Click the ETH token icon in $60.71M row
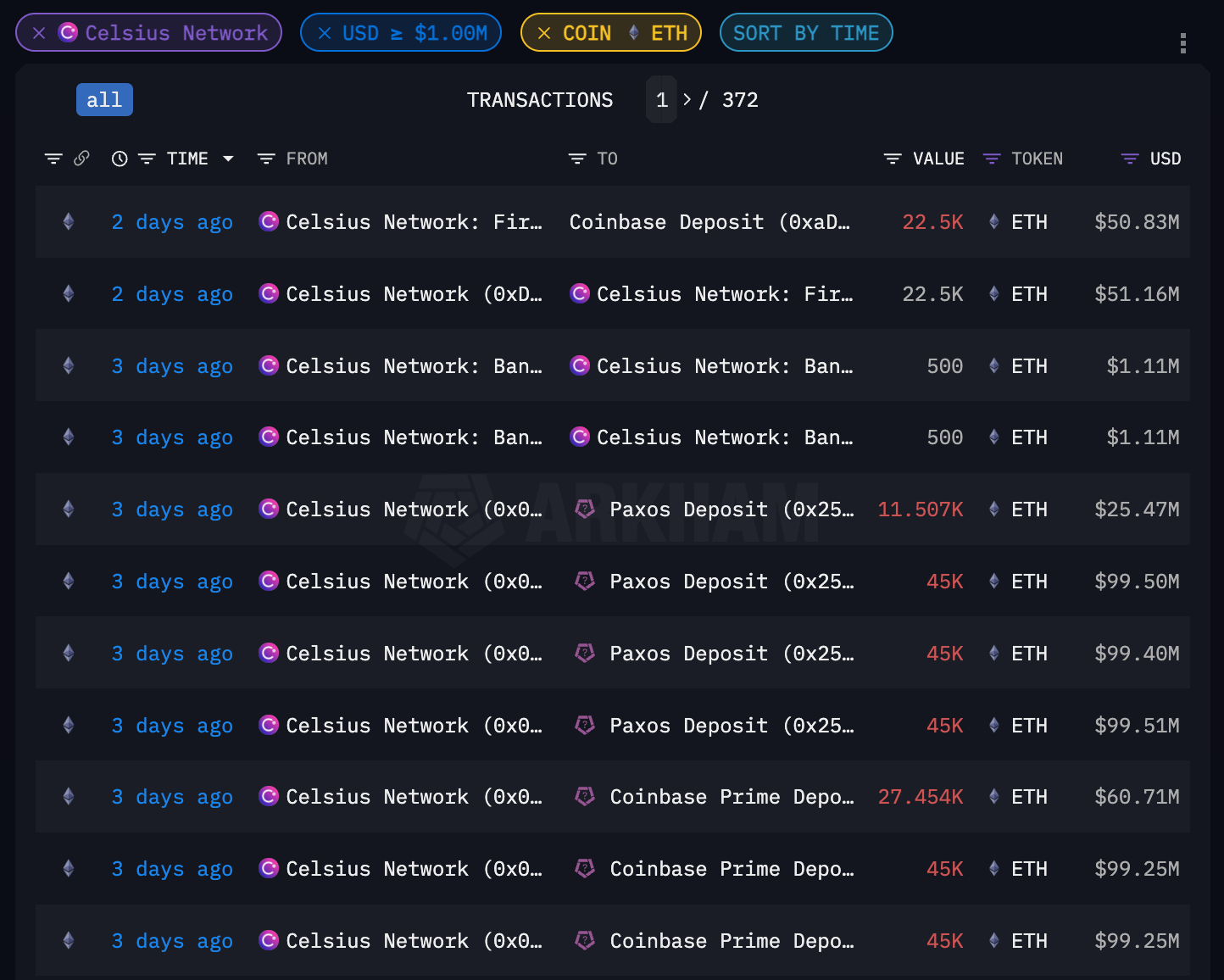Viewport: 1224px width, 980px height. 993,796
